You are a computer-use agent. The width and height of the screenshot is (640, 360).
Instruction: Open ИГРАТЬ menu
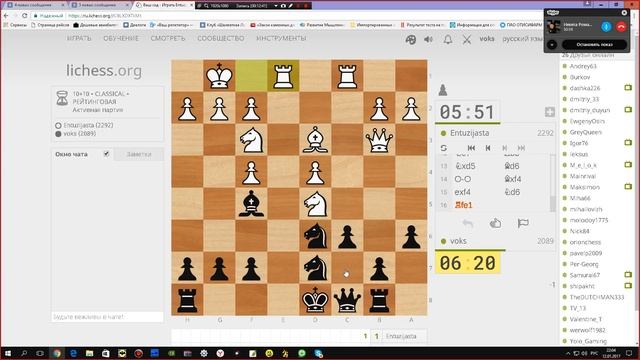point(79,38)
